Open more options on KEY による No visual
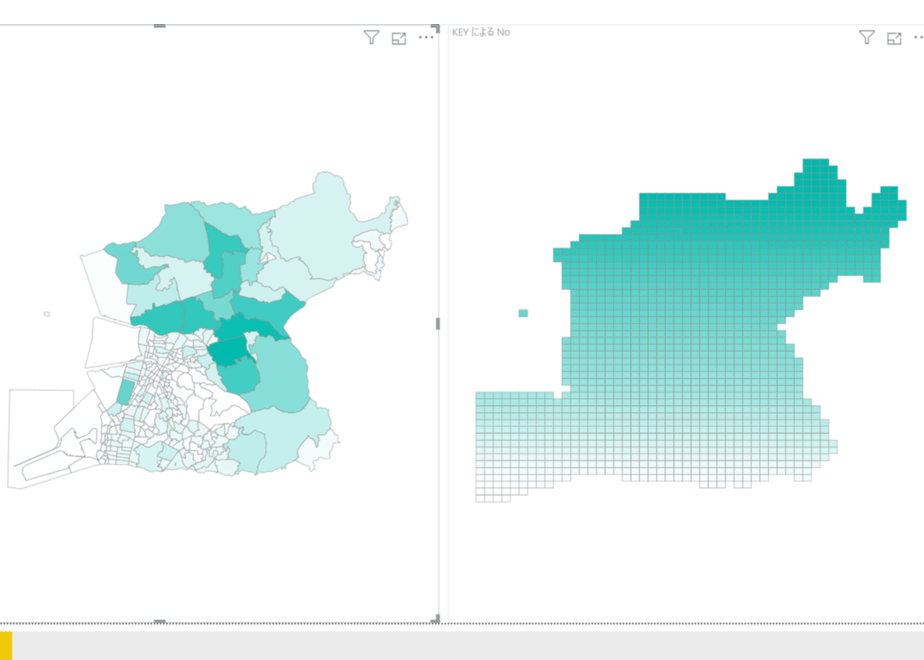This screenshot has width=924, height=660. point(919,38)
